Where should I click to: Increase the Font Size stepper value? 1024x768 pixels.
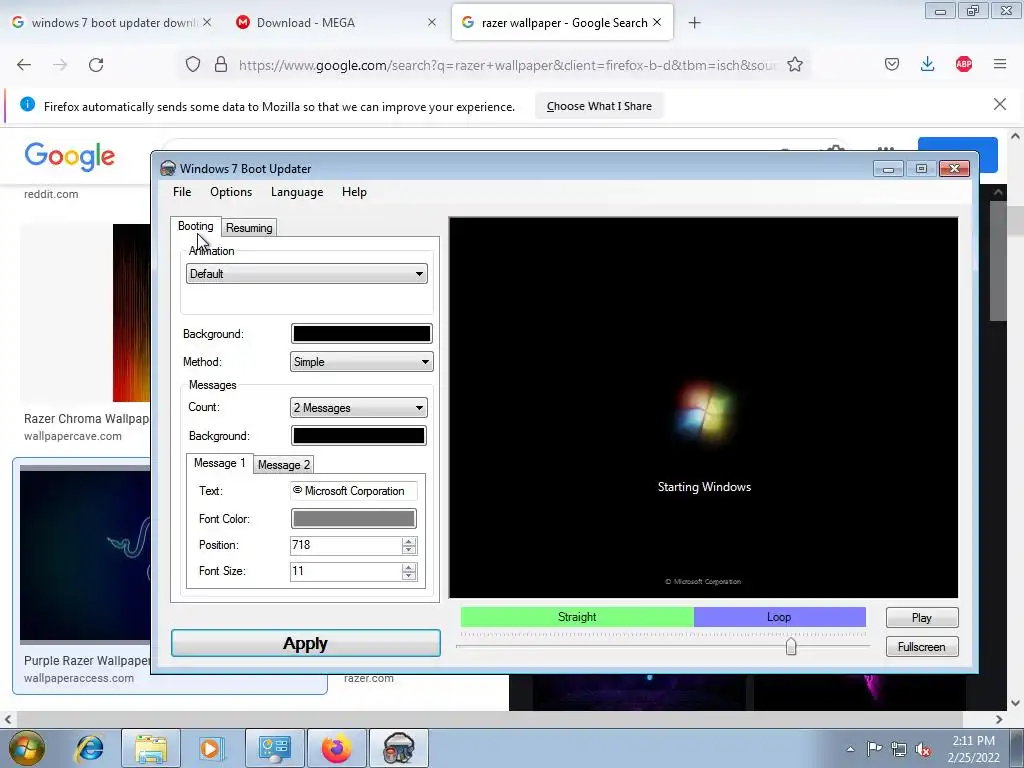click(x=409, y=568)
